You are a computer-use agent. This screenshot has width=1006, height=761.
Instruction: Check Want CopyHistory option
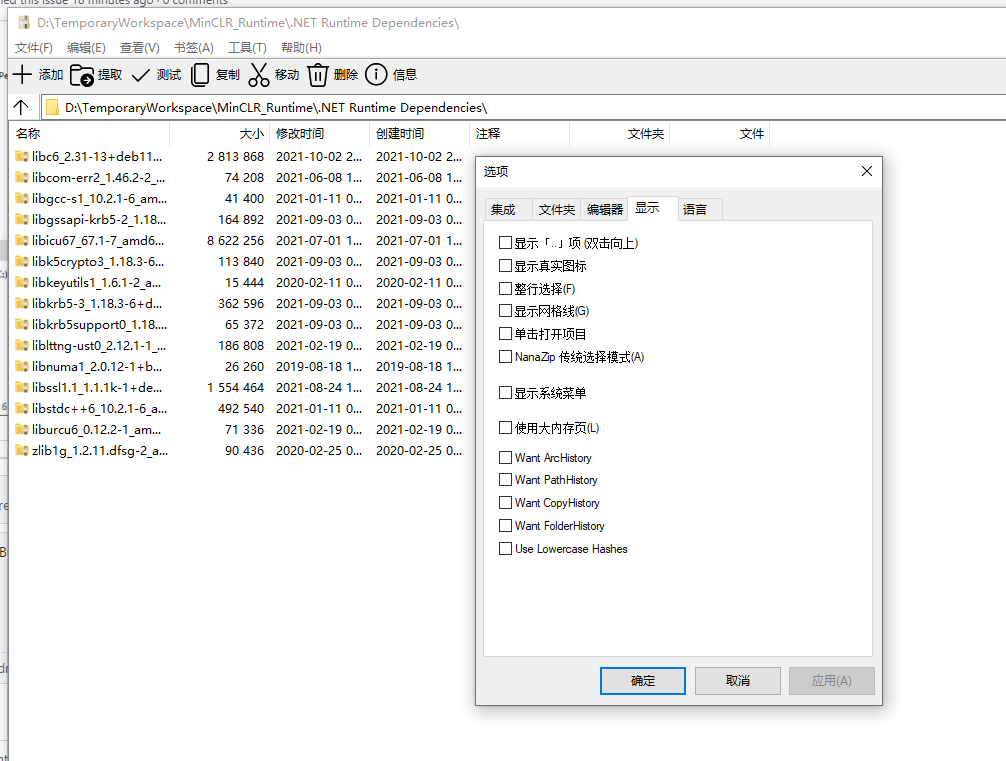tap(506, 503)
